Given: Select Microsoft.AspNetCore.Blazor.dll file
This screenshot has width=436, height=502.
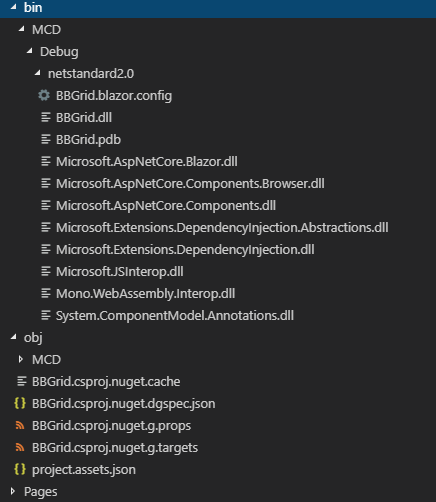Looking at the screenshot, I should pyautogui.click(x=147, y=162).
